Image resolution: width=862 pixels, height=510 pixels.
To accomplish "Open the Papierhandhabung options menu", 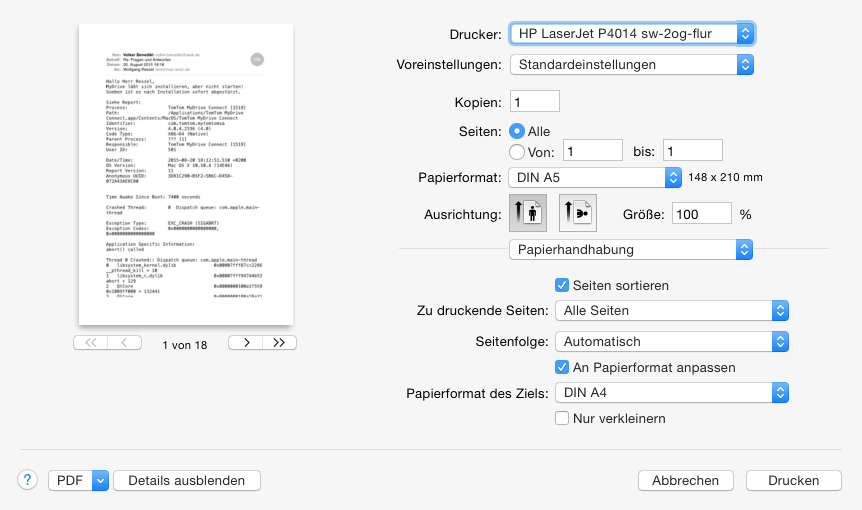I will point(631,249).
